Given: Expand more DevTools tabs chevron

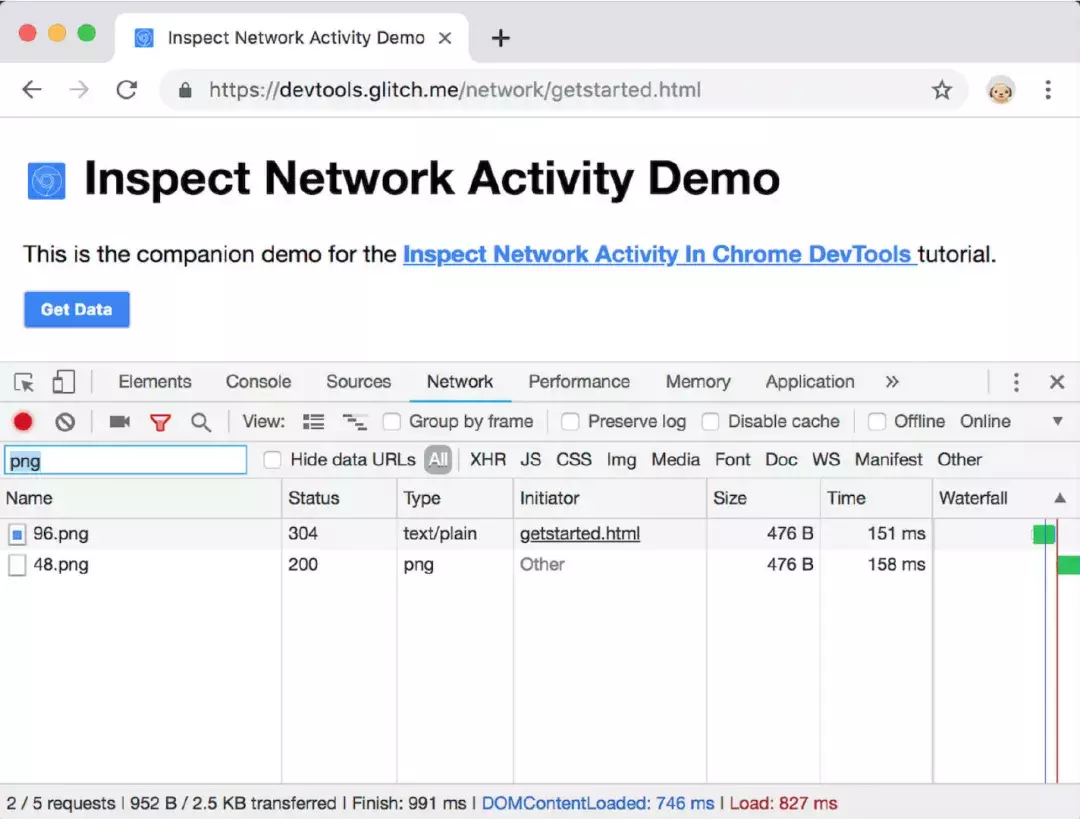Looking at the screenshot, I should 892,382.
